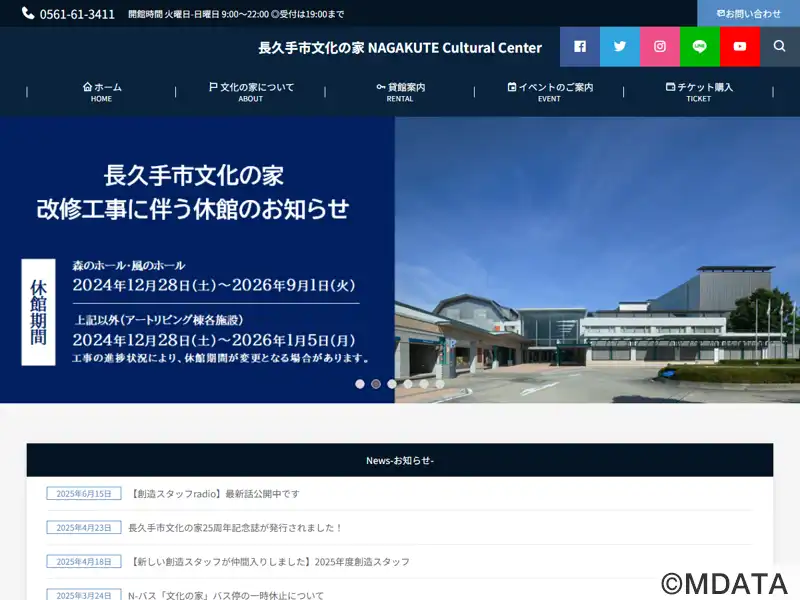Open チケット購入 TICKET menu
The width and height of the screenshot is (800, 600).
click(698, 92)
